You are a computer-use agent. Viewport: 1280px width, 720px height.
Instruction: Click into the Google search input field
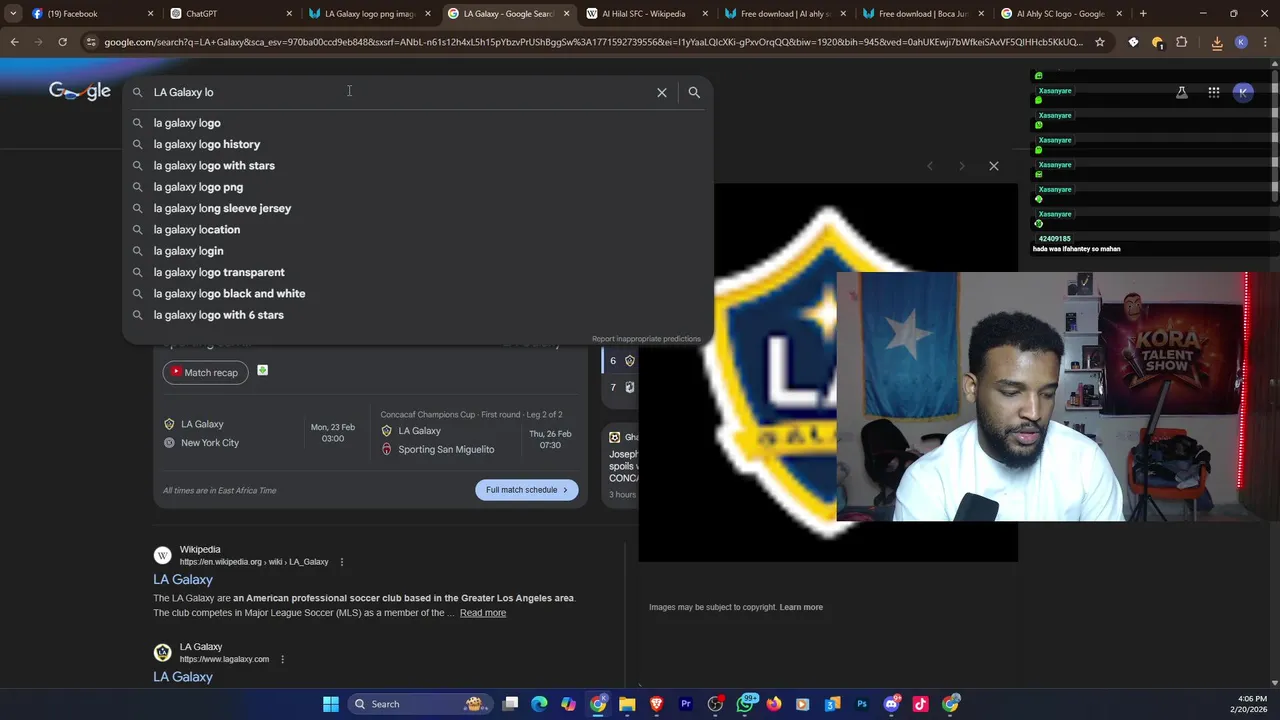coord(400,92)
